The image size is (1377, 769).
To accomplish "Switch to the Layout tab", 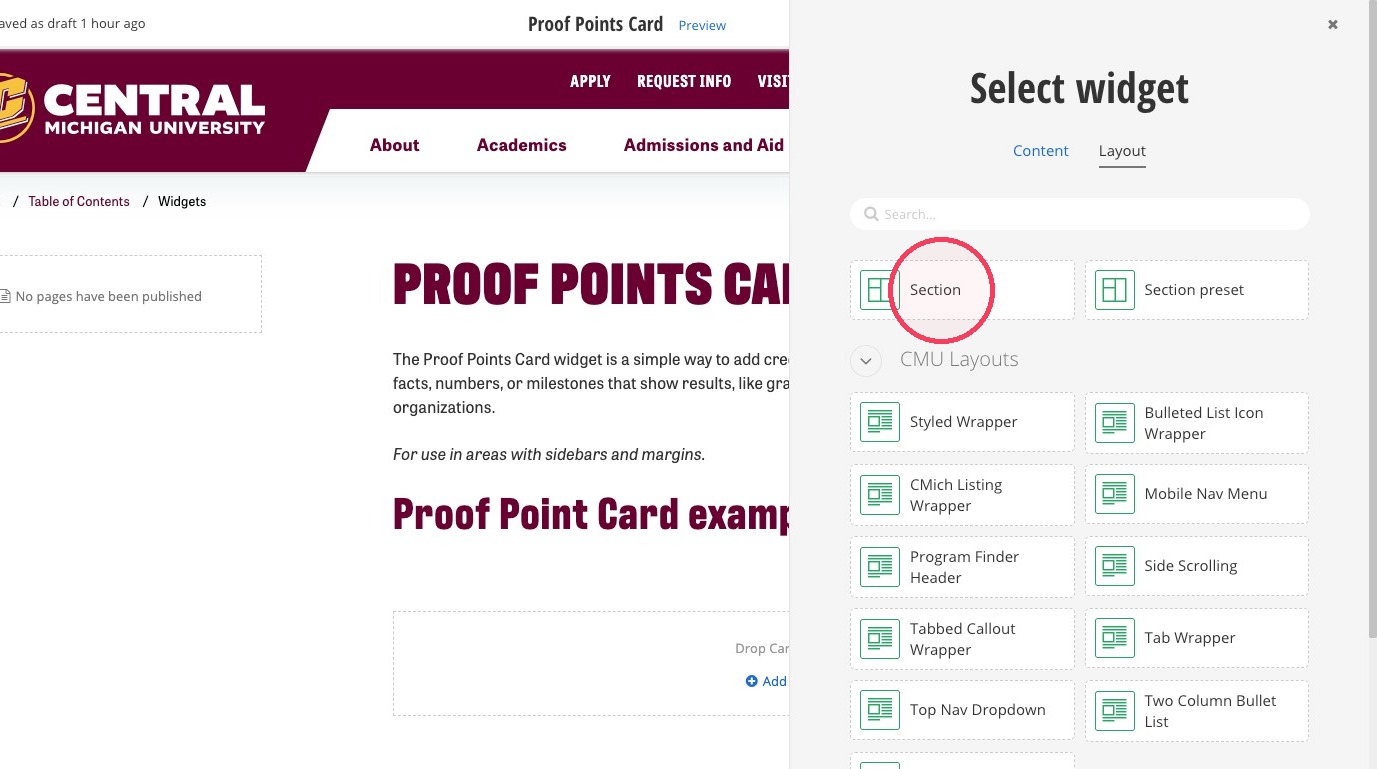I will [1122, 151].
